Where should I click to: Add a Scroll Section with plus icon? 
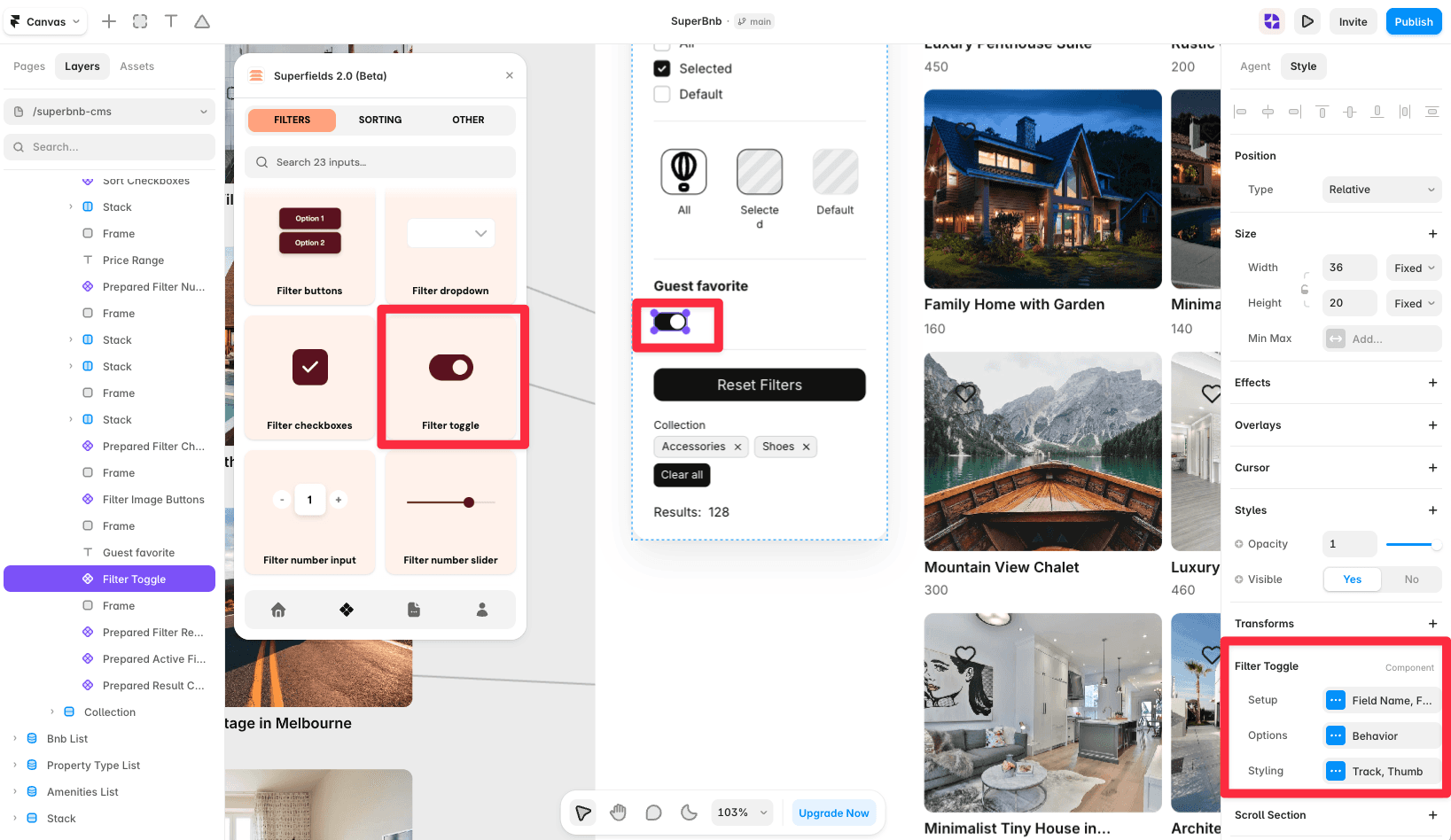1432,815
